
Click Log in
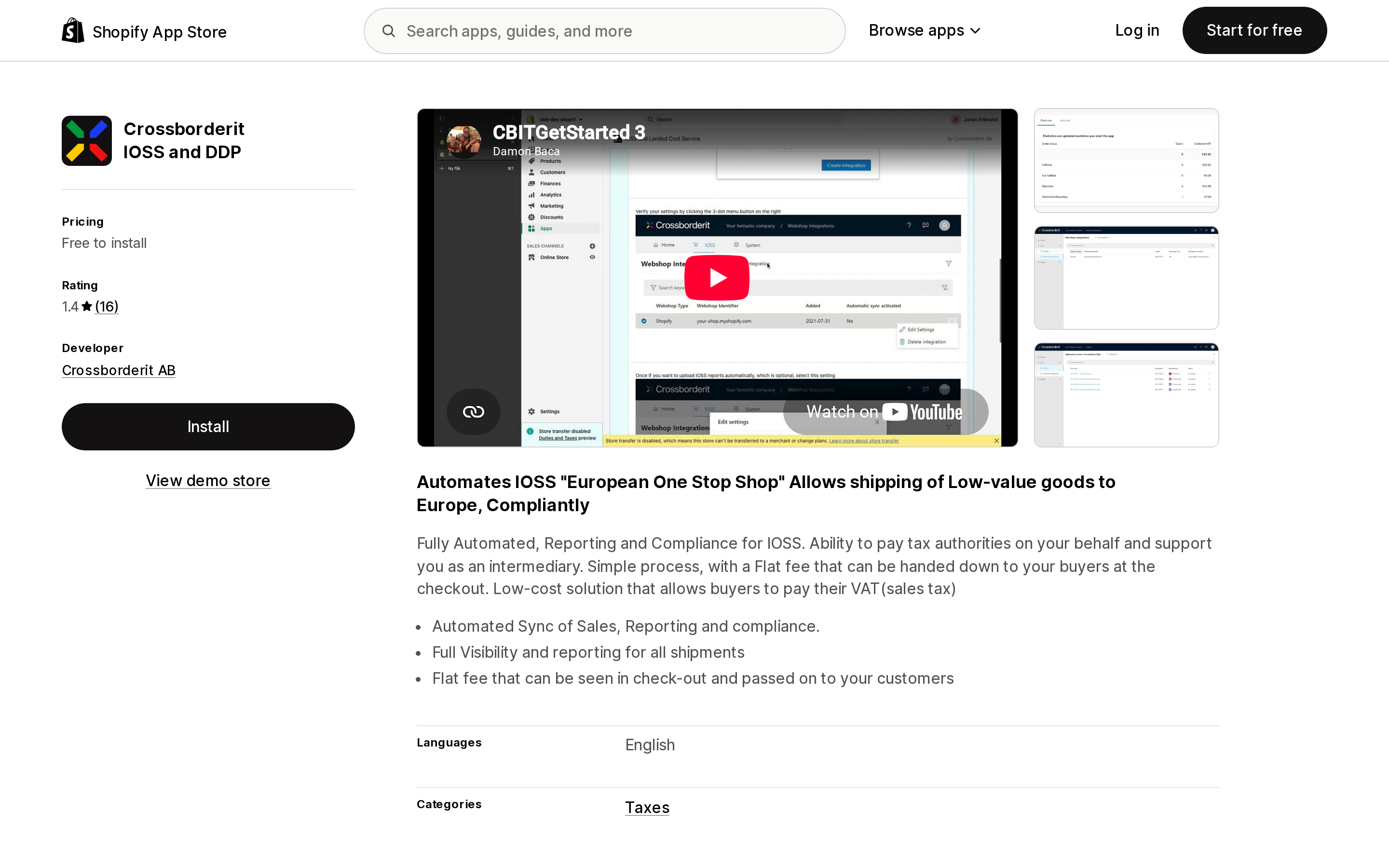[x=1137, y=30]
